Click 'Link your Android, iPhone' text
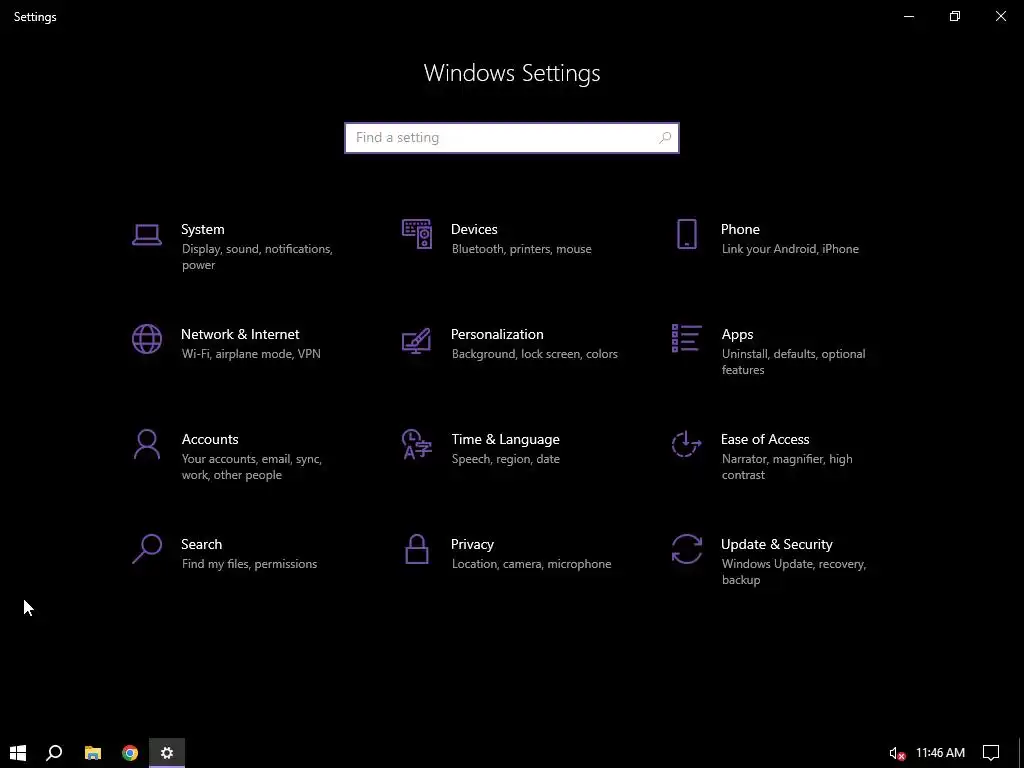Image resolution: width=1024 pixels, height=768 pixels. pos(790,249)
